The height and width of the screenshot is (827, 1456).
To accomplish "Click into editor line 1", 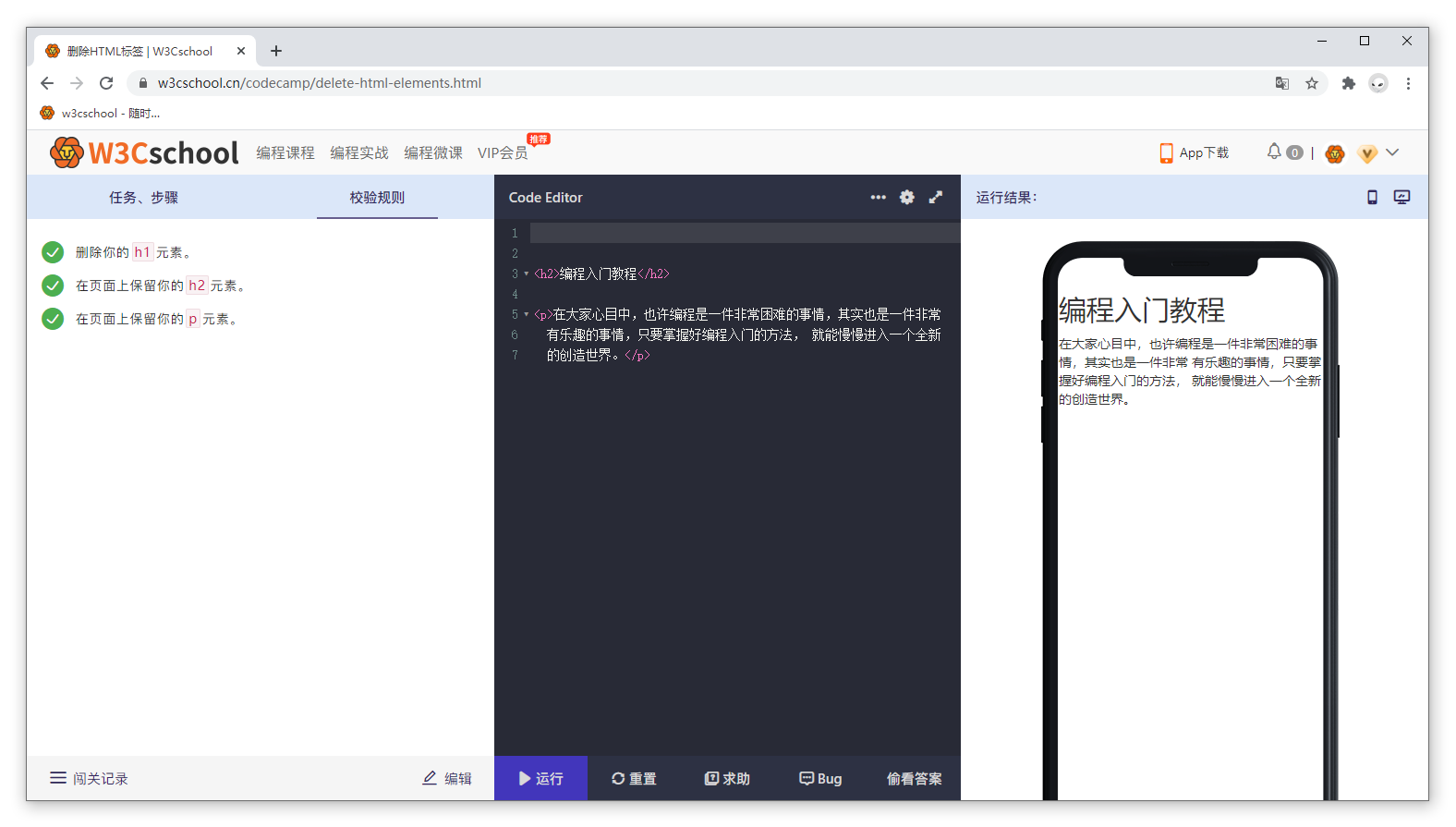I will (745, 233).
